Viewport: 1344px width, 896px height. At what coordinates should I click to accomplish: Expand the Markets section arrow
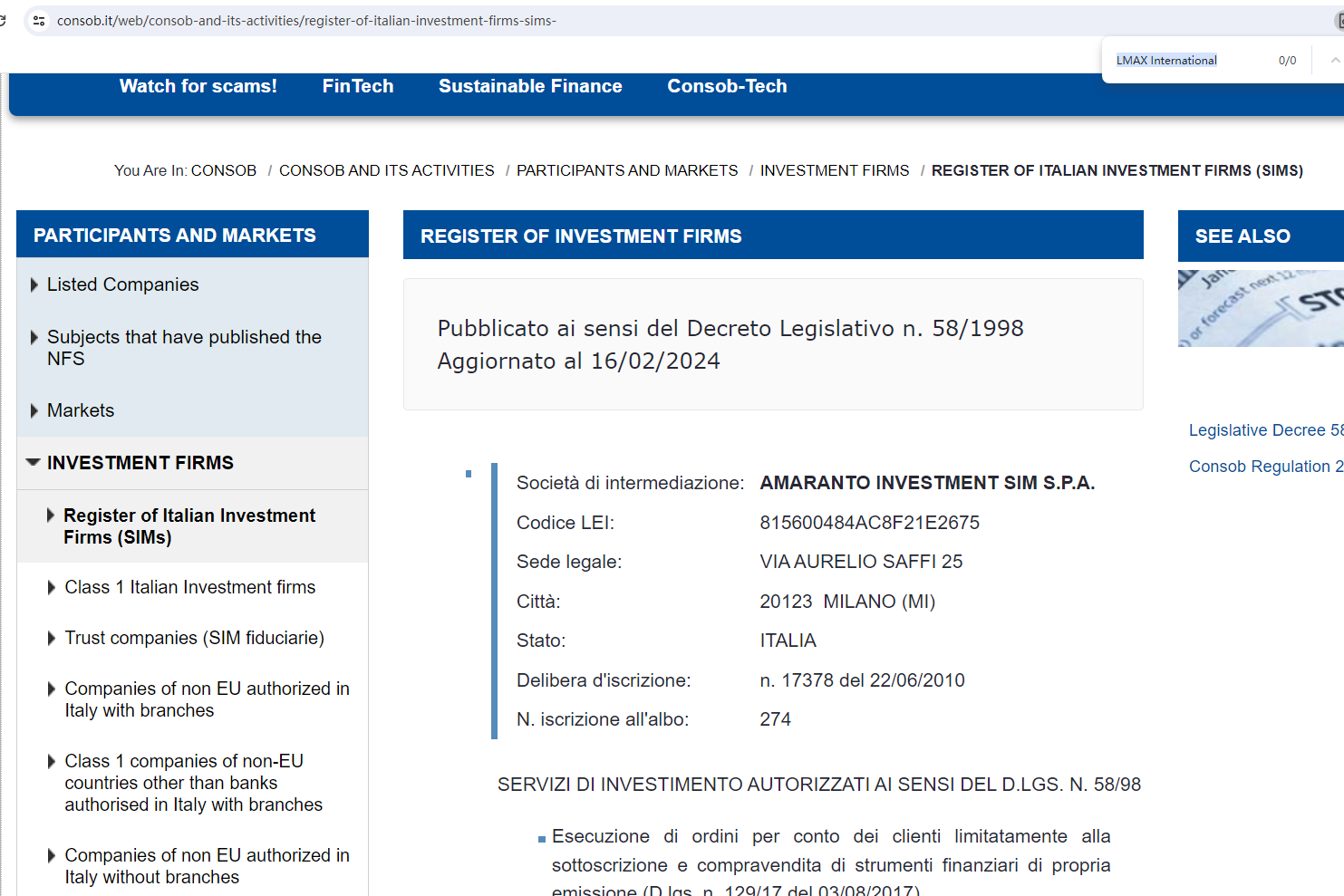pyautogui.click(x=34, y=411)
